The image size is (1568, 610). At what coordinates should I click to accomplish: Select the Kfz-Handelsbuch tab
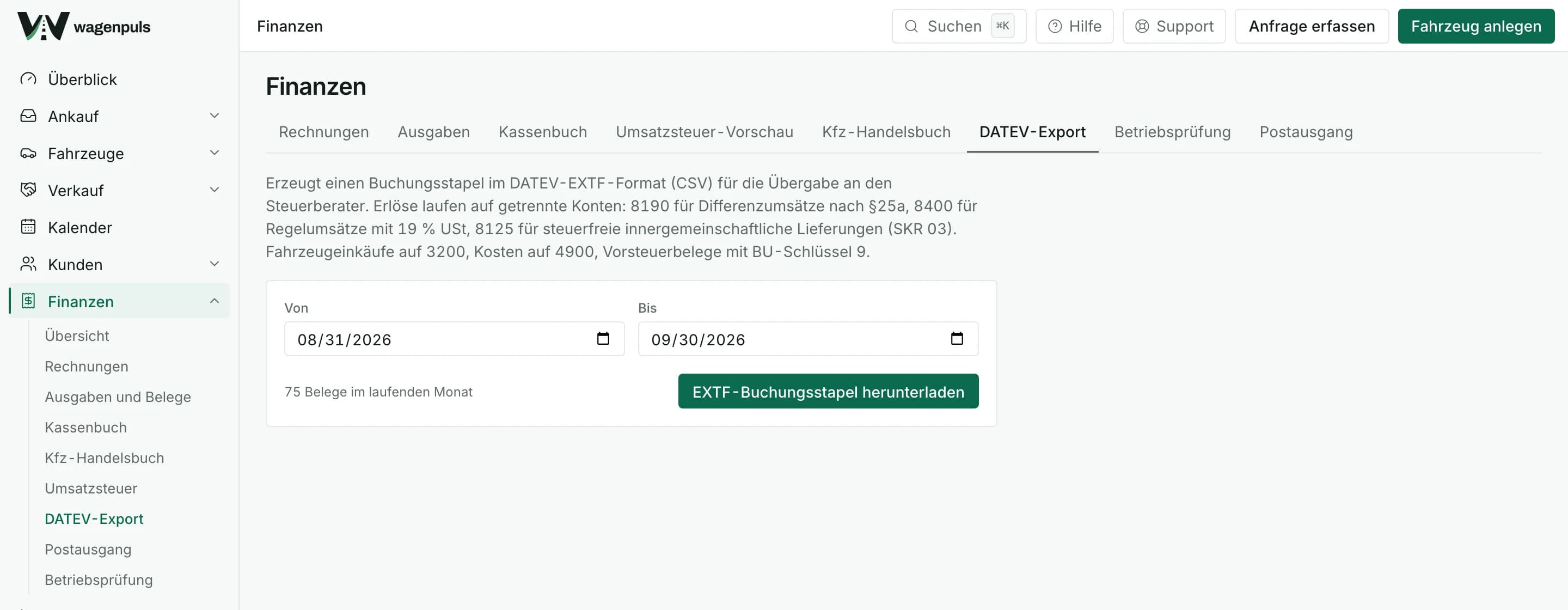pos(886,132)
